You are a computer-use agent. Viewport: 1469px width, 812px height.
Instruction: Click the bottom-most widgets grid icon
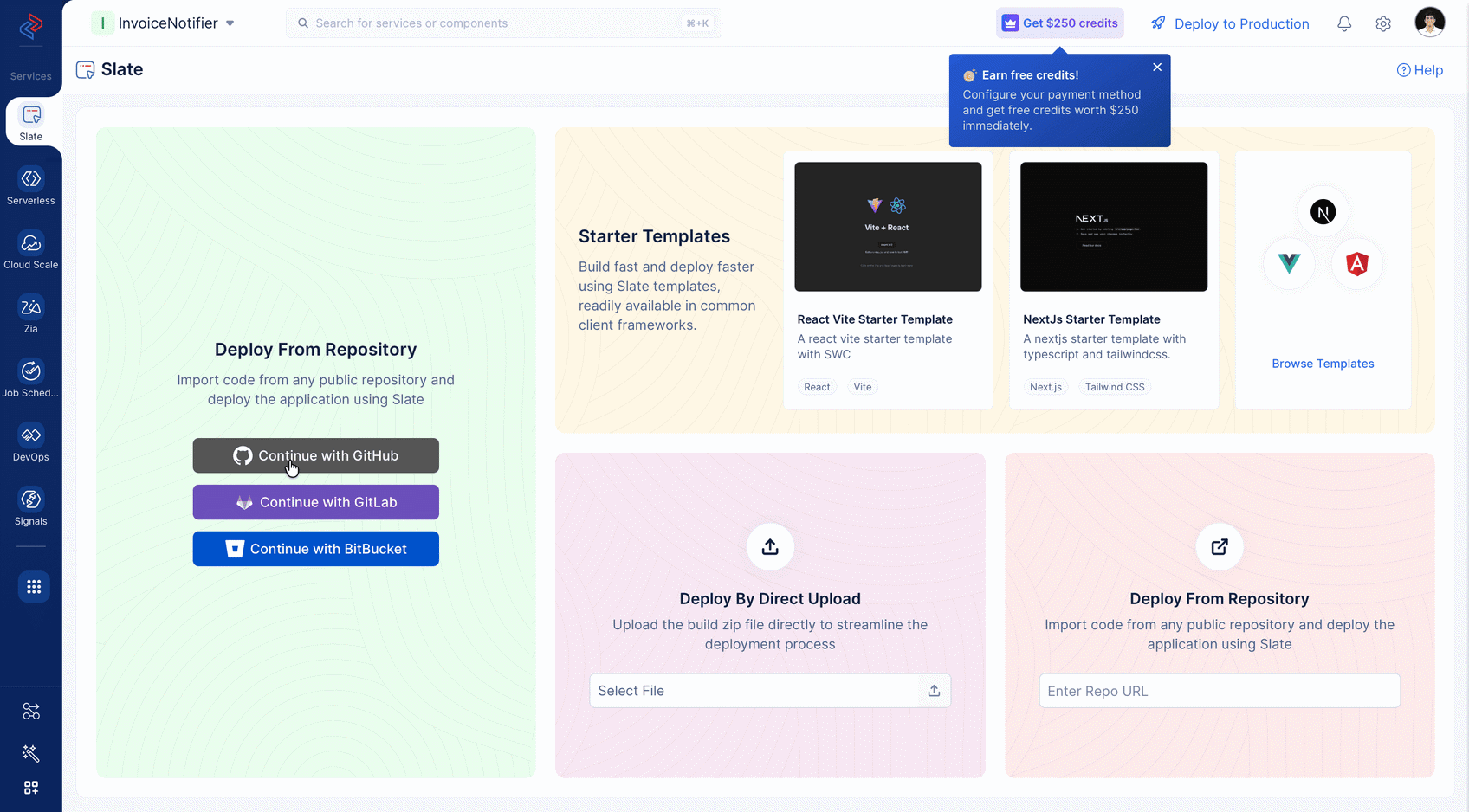[x=31, y=788]
